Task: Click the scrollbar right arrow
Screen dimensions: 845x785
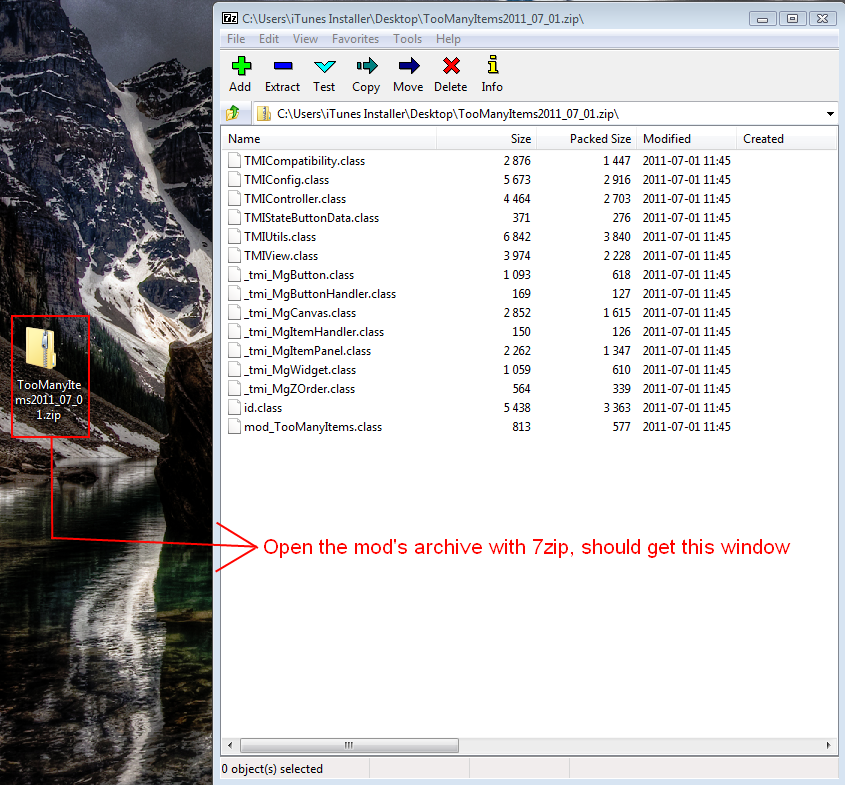Action: pyautogui.click(x=828, y=746)
